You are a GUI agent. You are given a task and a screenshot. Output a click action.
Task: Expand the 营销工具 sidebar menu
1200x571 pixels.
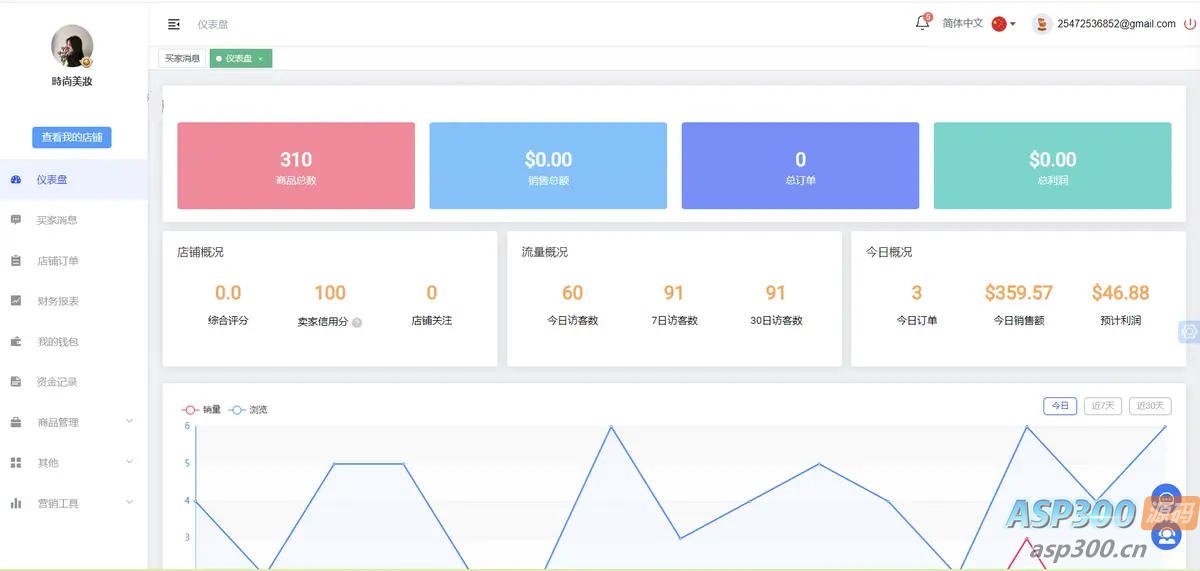coord(72,504)
